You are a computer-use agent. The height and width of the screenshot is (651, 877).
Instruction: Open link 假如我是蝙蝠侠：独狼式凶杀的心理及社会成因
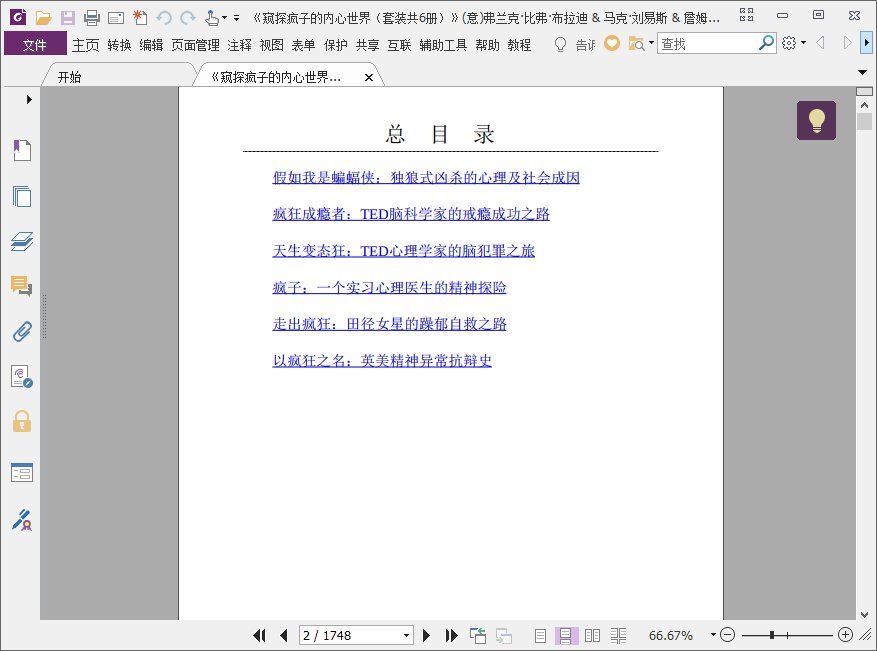pos(426,177)
